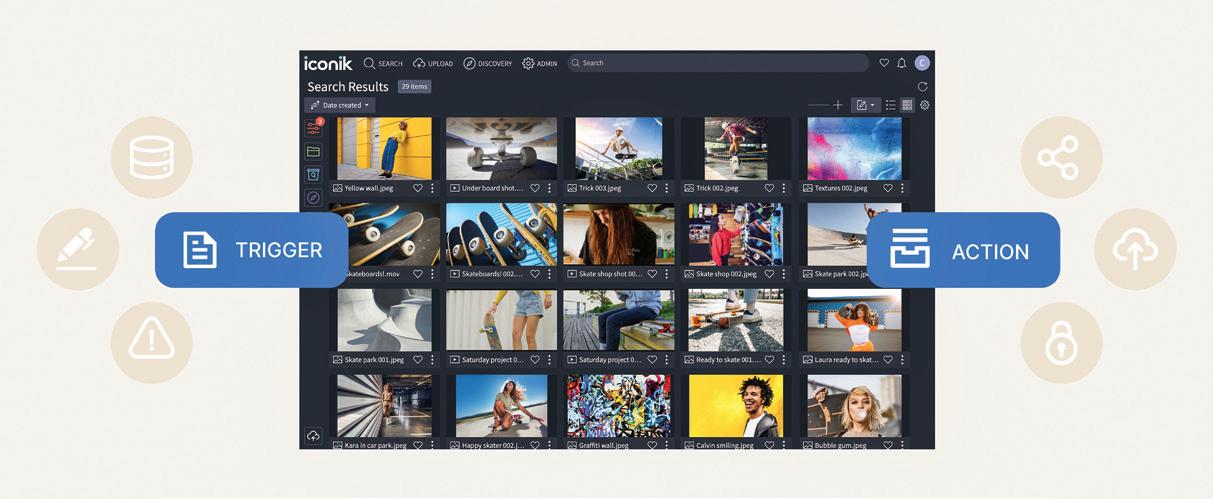Screen dimensions: 1213x499
Task: Open the ADMIN section
Action: pos(540,63)
